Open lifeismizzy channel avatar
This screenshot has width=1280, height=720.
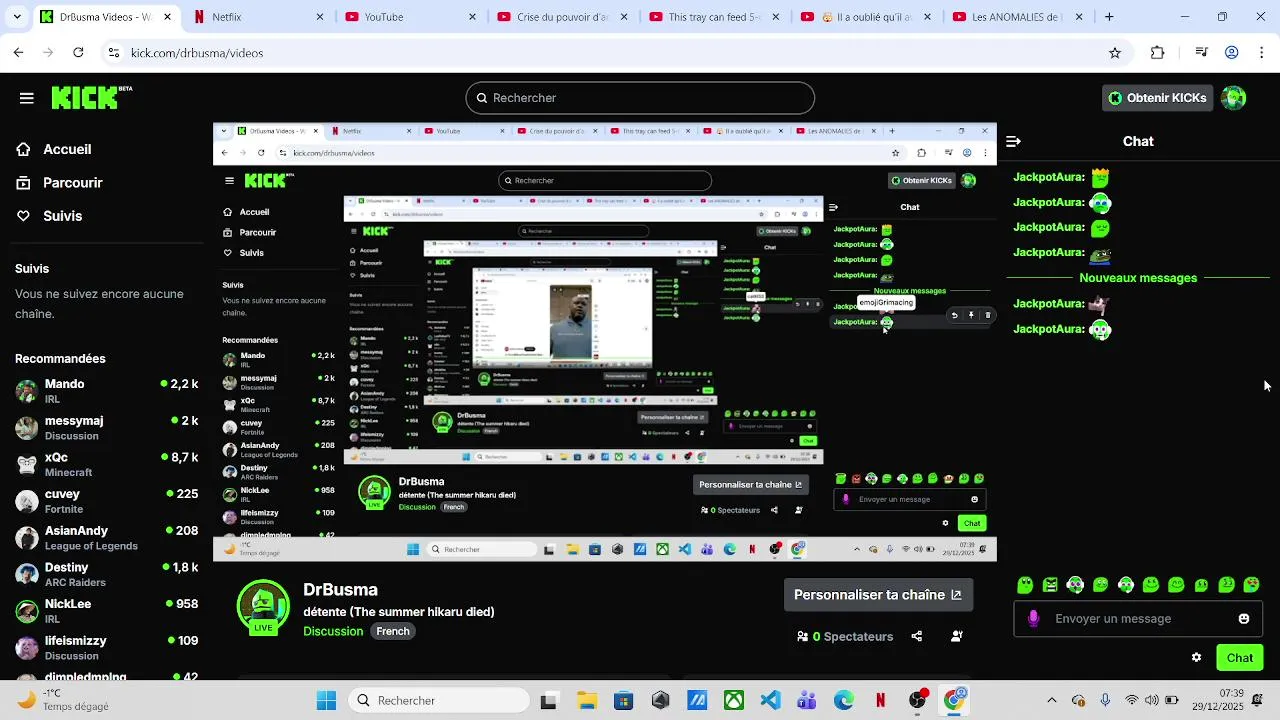(x=27, y=648)
